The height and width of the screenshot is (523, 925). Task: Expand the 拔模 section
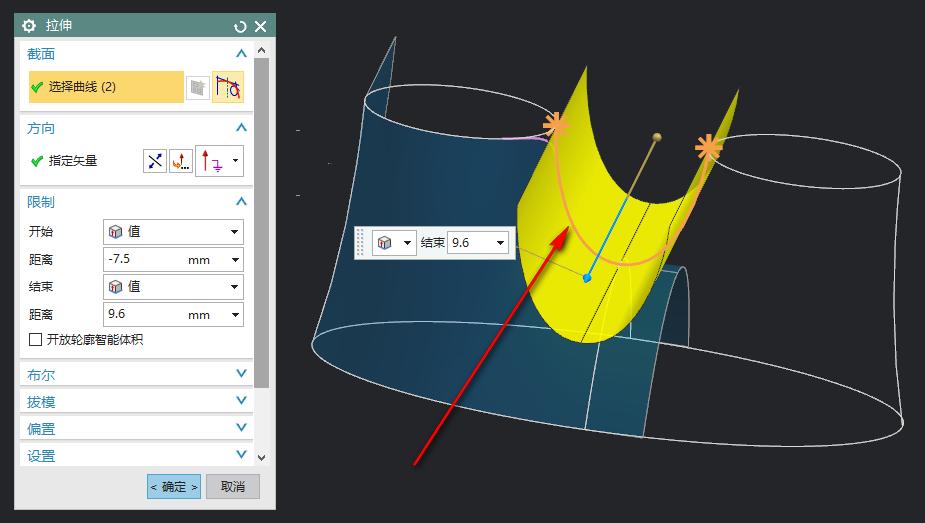[241, 400]
